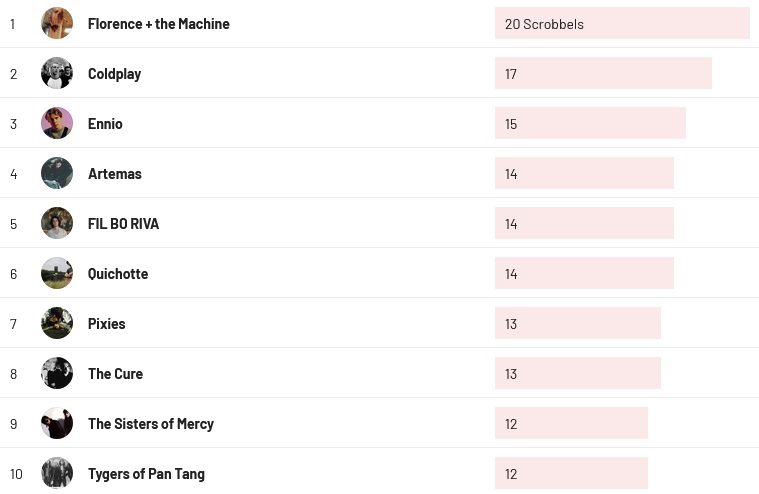Open FIL BO RIVA's avatar image
Image resolution: width=759 pixels, height=494 pixels.
[x=57, y=223]
